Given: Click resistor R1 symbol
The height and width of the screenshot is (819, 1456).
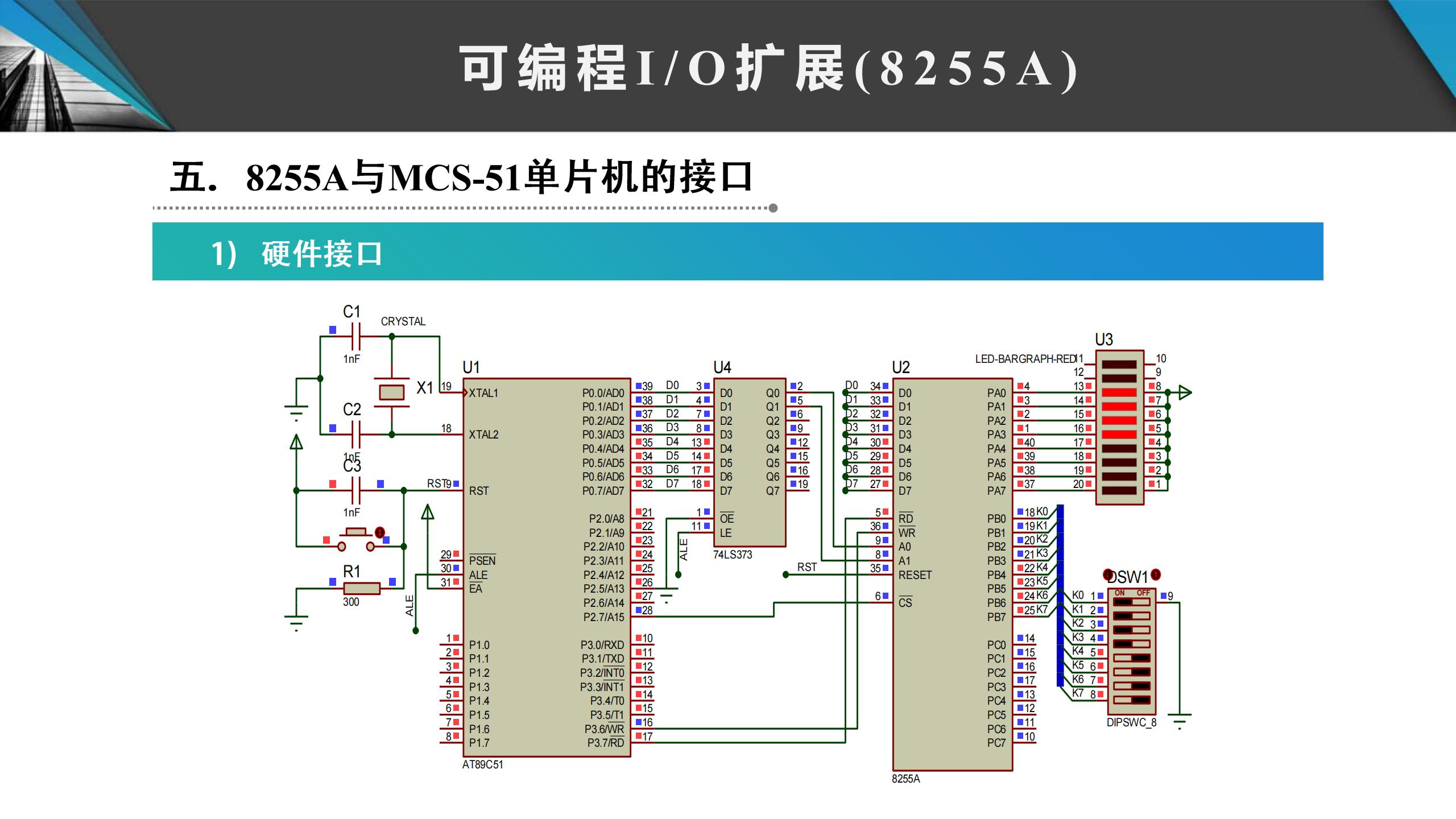Looking at the screenshot, I should 362,589.
